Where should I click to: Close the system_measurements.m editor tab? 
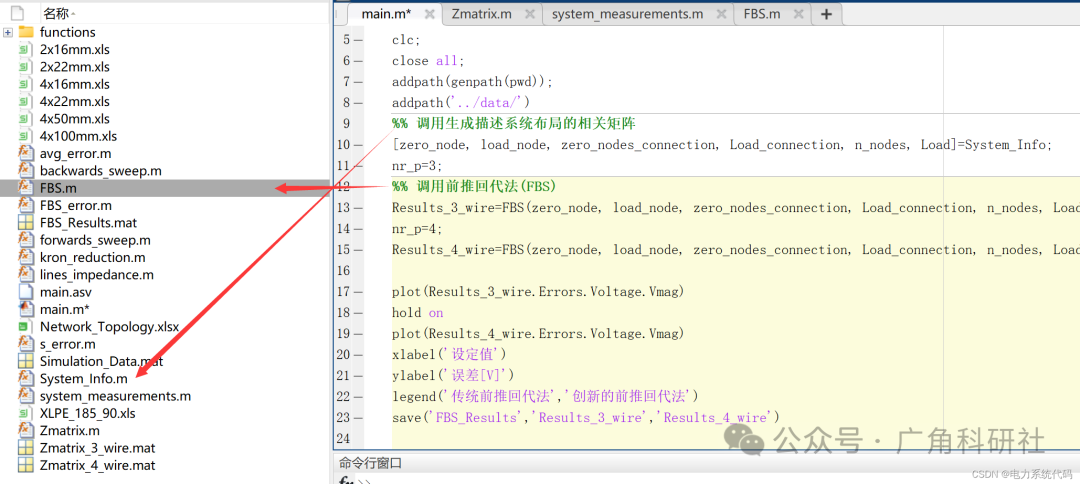[721, 14]
